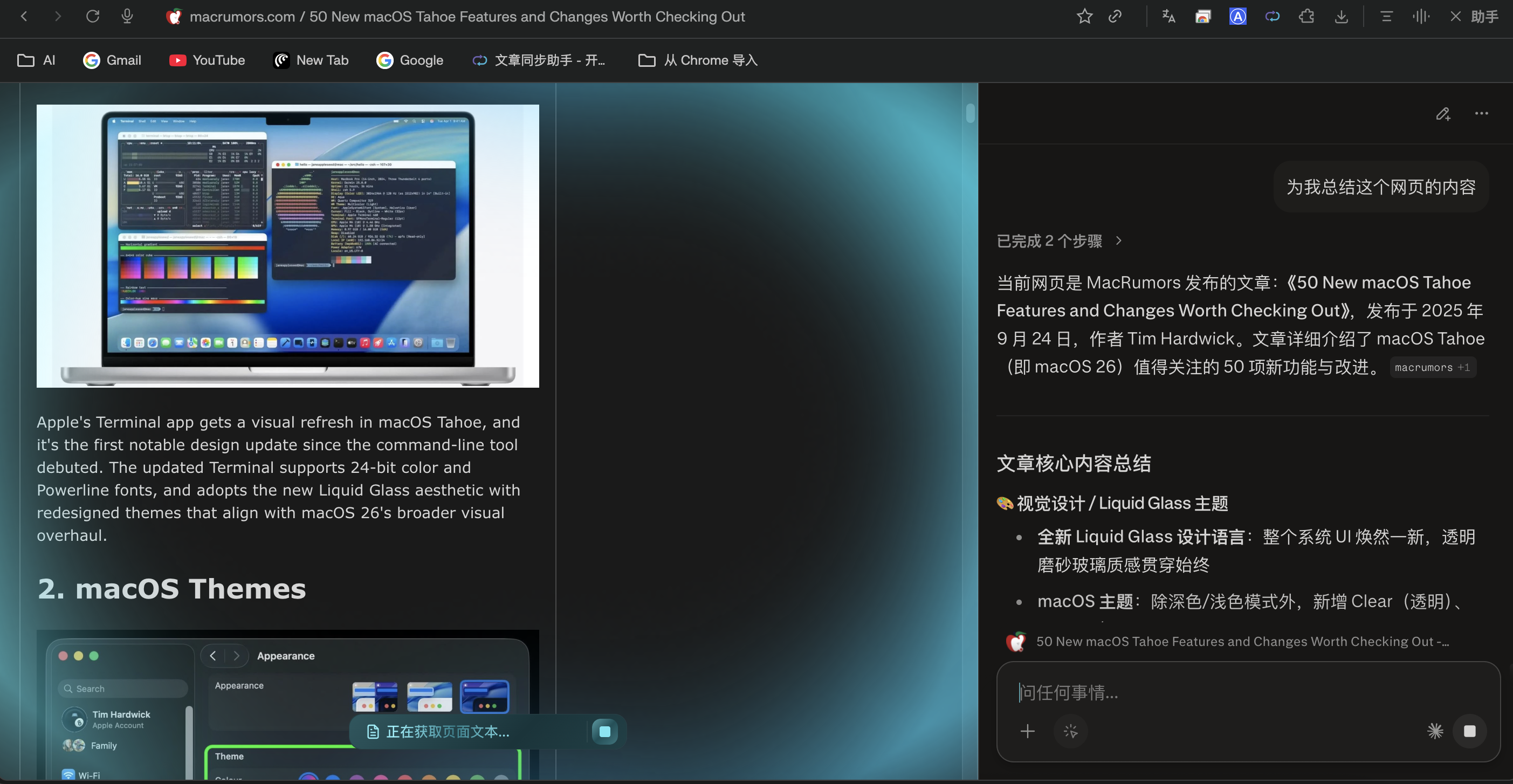Open the Gmail bookmark
The height and width of the screenshot is (784, 1513).
[x=112, y=60]
